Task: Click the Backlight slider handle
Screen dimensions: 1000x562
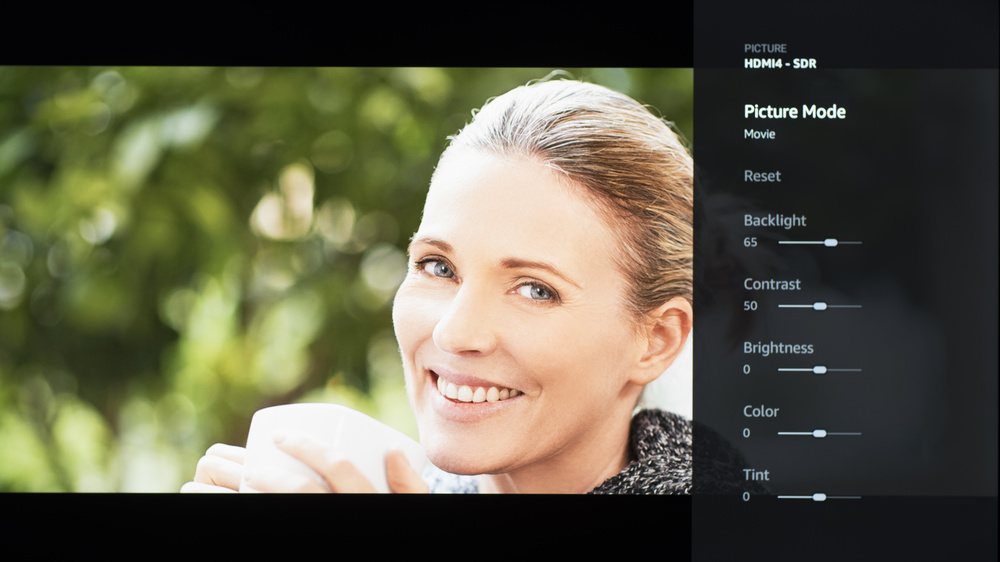Action: coord(830,242)
